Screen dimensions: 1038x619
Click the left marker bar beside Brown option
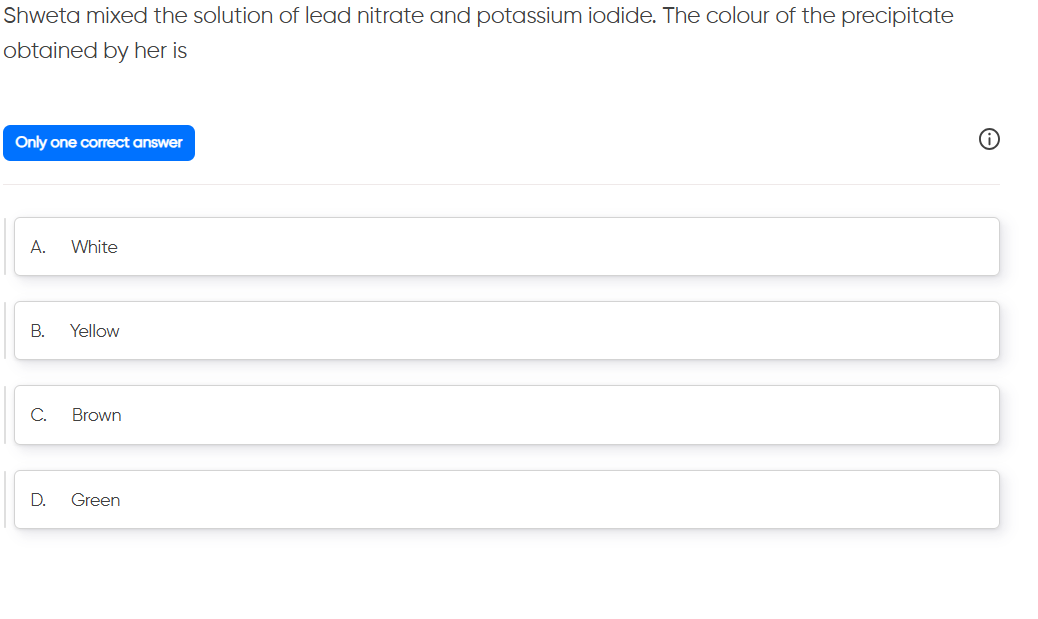click(4, 415)
